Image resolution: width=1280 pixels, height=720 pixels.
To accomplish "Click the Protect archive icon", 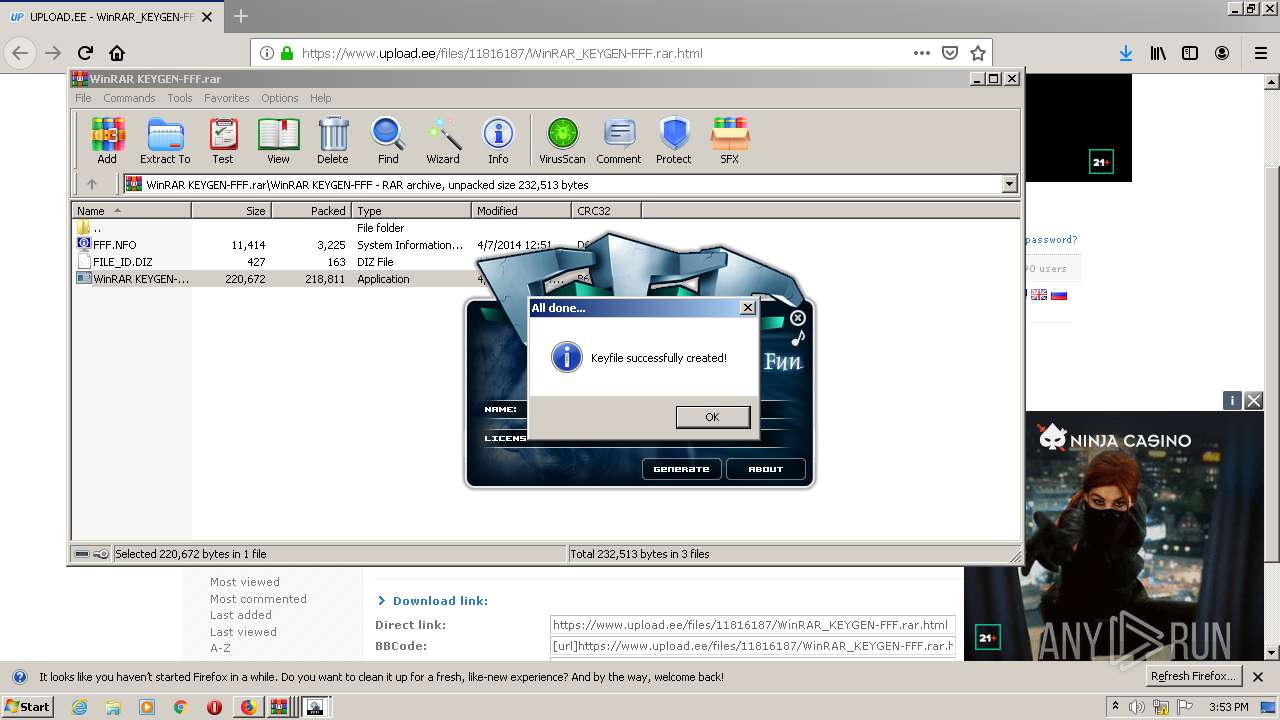I will 674,140.
